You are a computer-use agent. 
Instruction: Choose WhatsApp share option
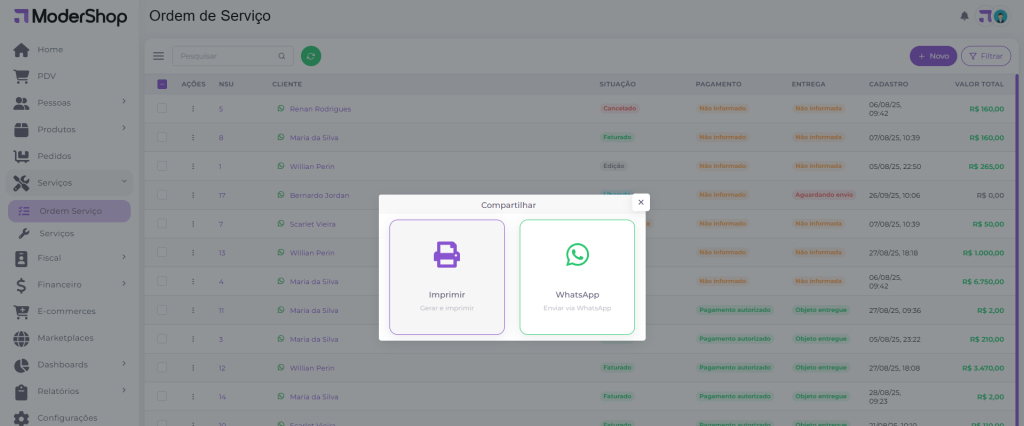(577, 276)
